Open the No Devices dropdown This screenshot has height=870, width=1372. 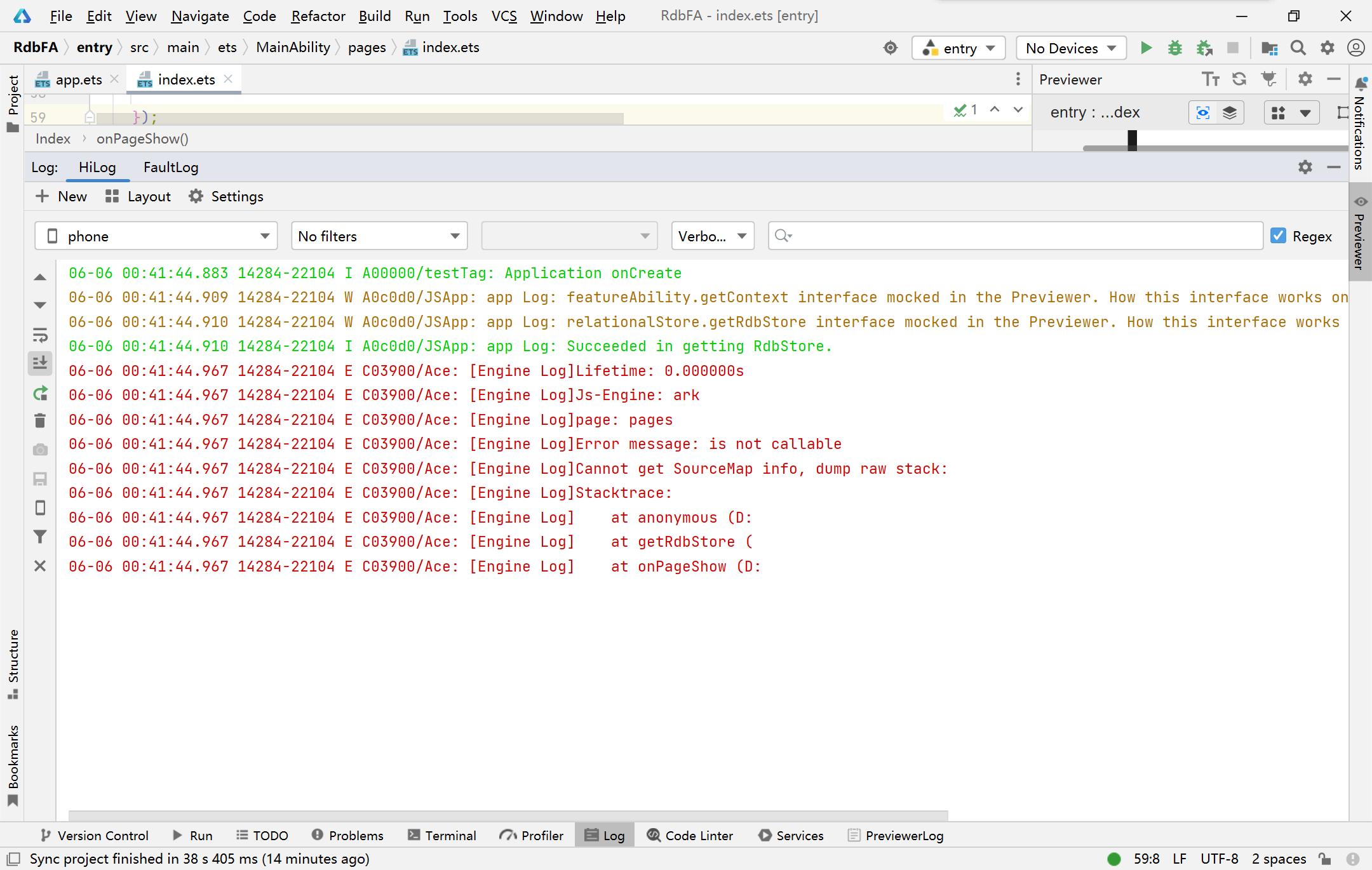click(x=1071, y=48)
